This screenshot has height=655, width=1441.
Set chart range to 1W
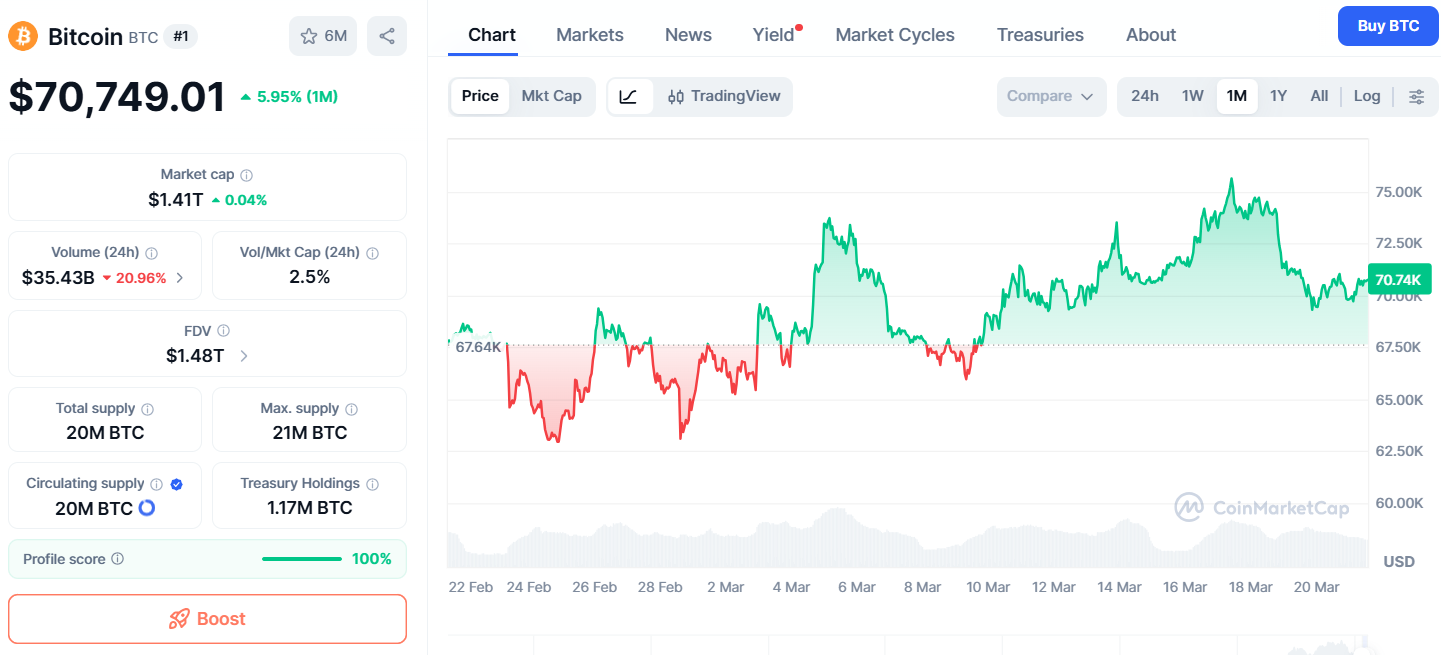pyautogui.click(x=1193, y=96)
